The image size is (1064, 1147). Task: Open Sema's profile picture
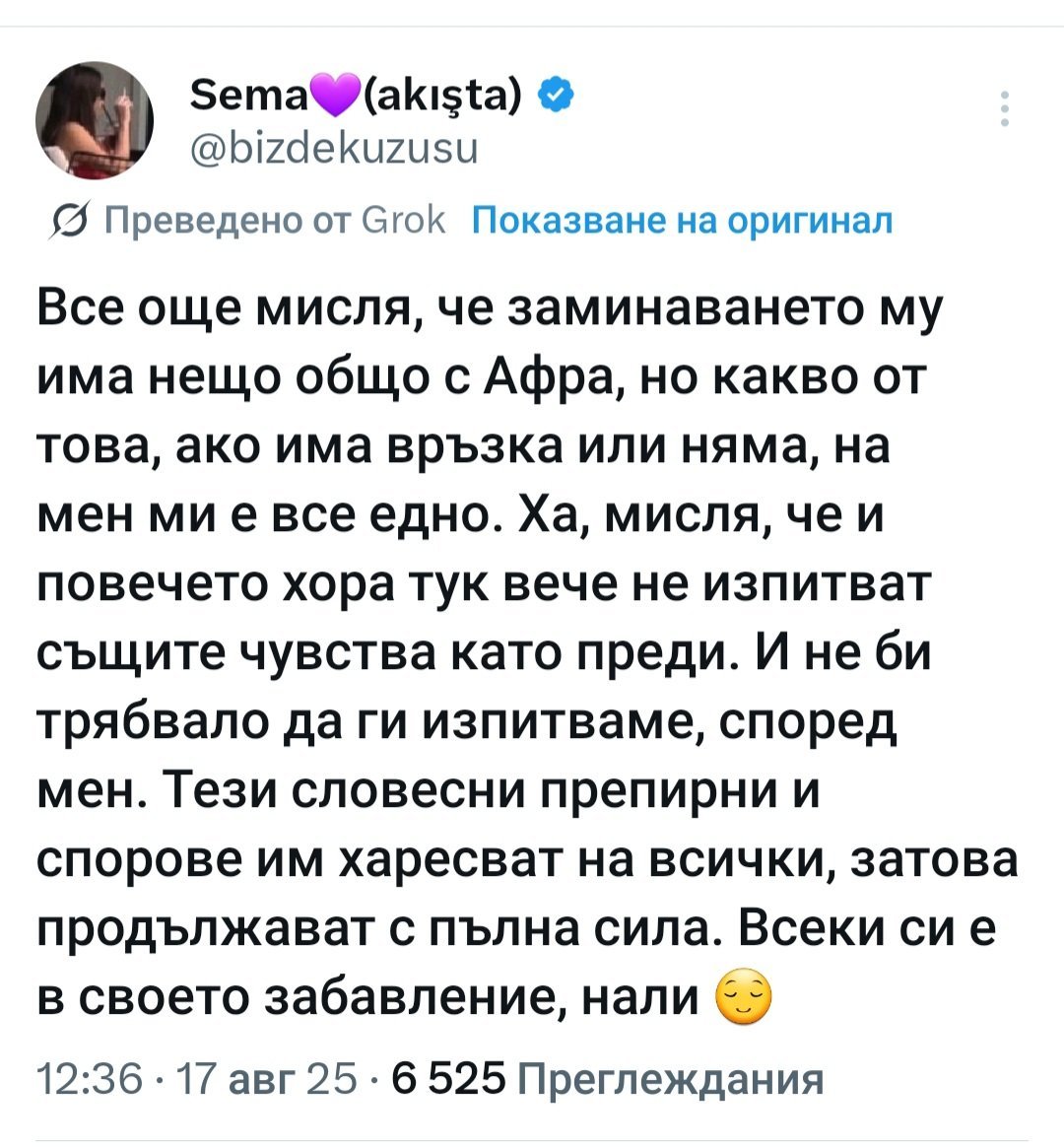pos(96,121)
